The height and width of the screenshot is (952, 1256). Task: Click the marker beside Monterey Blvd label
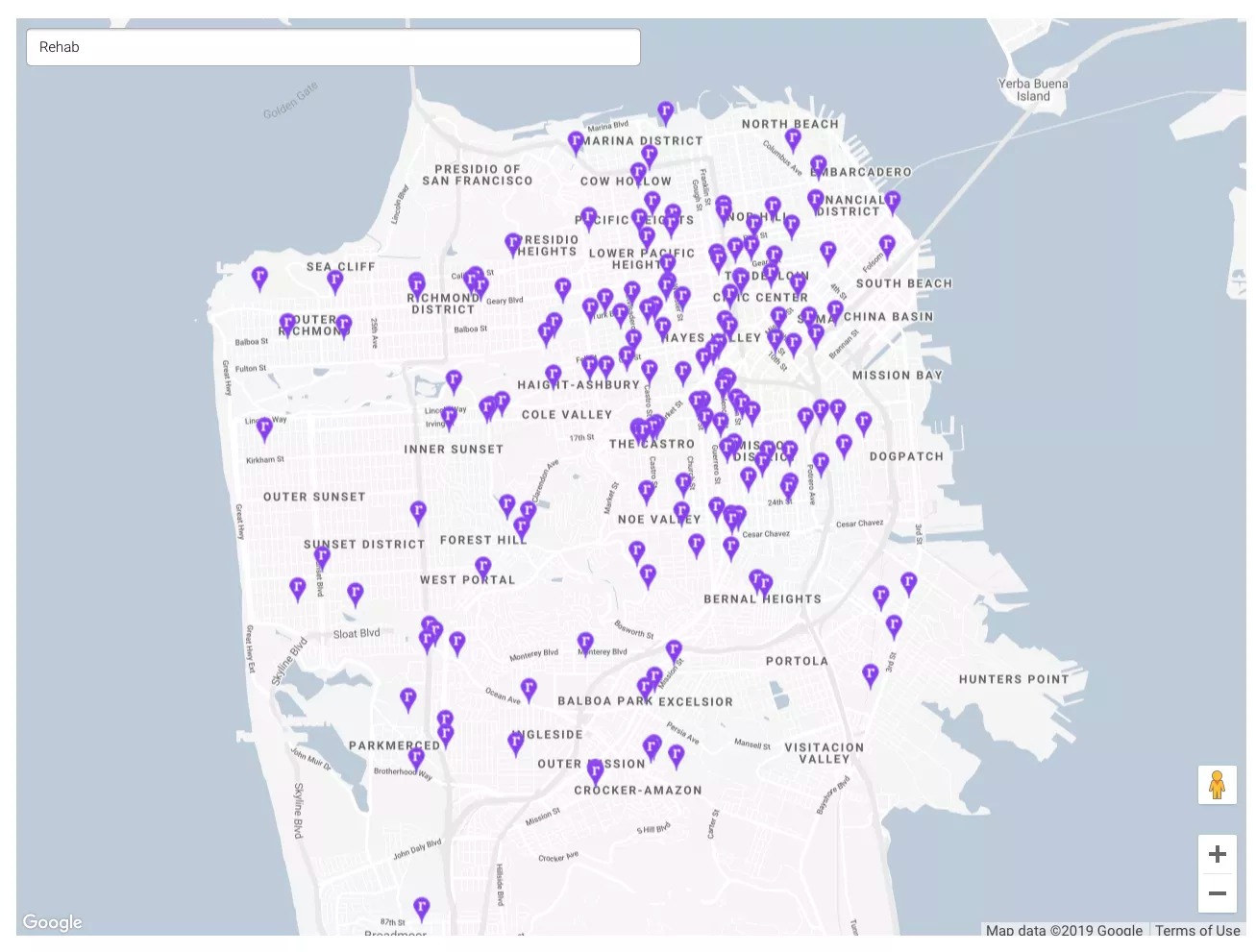pyautogui.click(x=585, y=643)
